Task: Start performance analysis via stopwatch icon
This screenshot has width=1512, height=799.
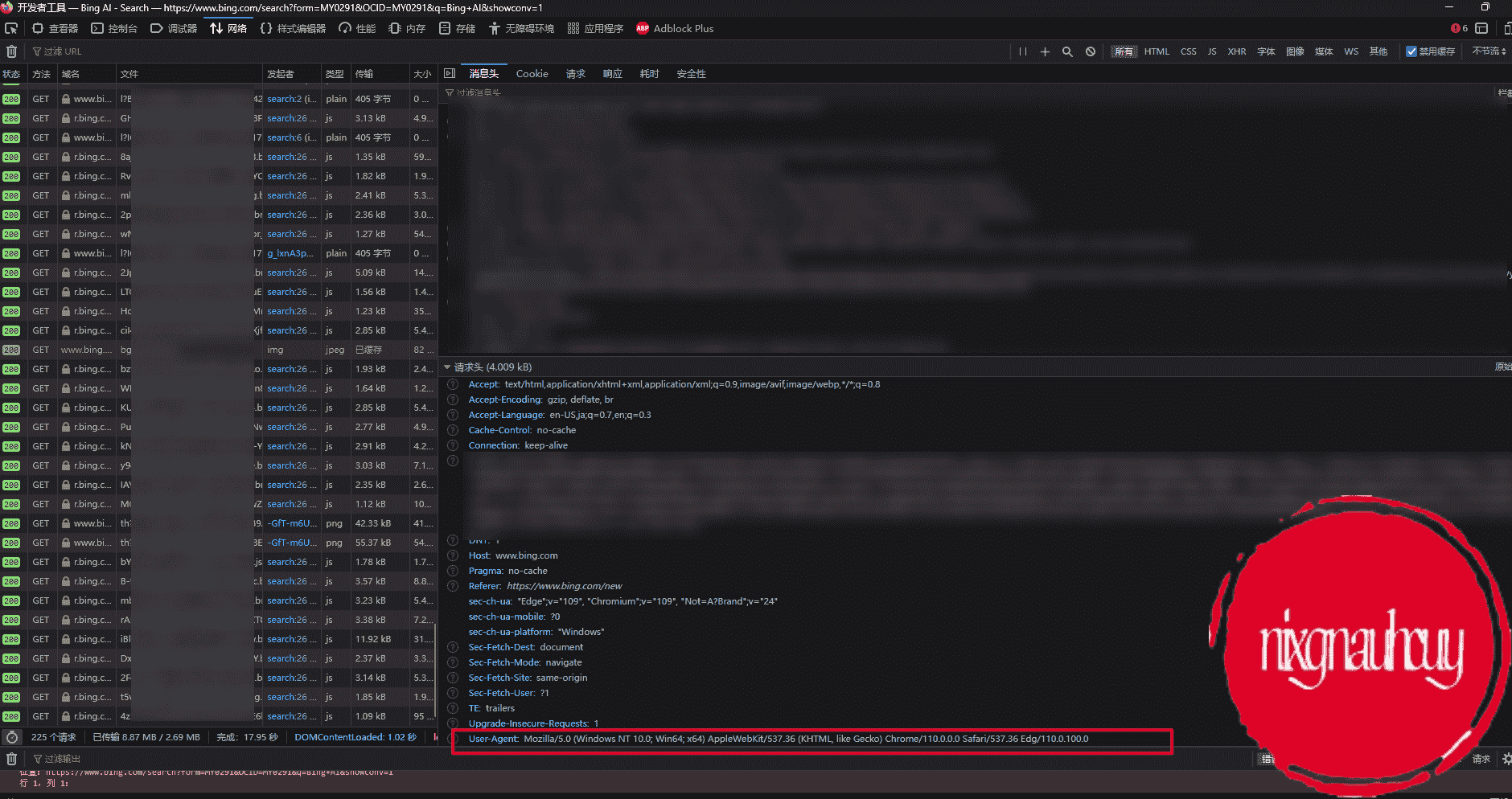Action: point(12,737)
